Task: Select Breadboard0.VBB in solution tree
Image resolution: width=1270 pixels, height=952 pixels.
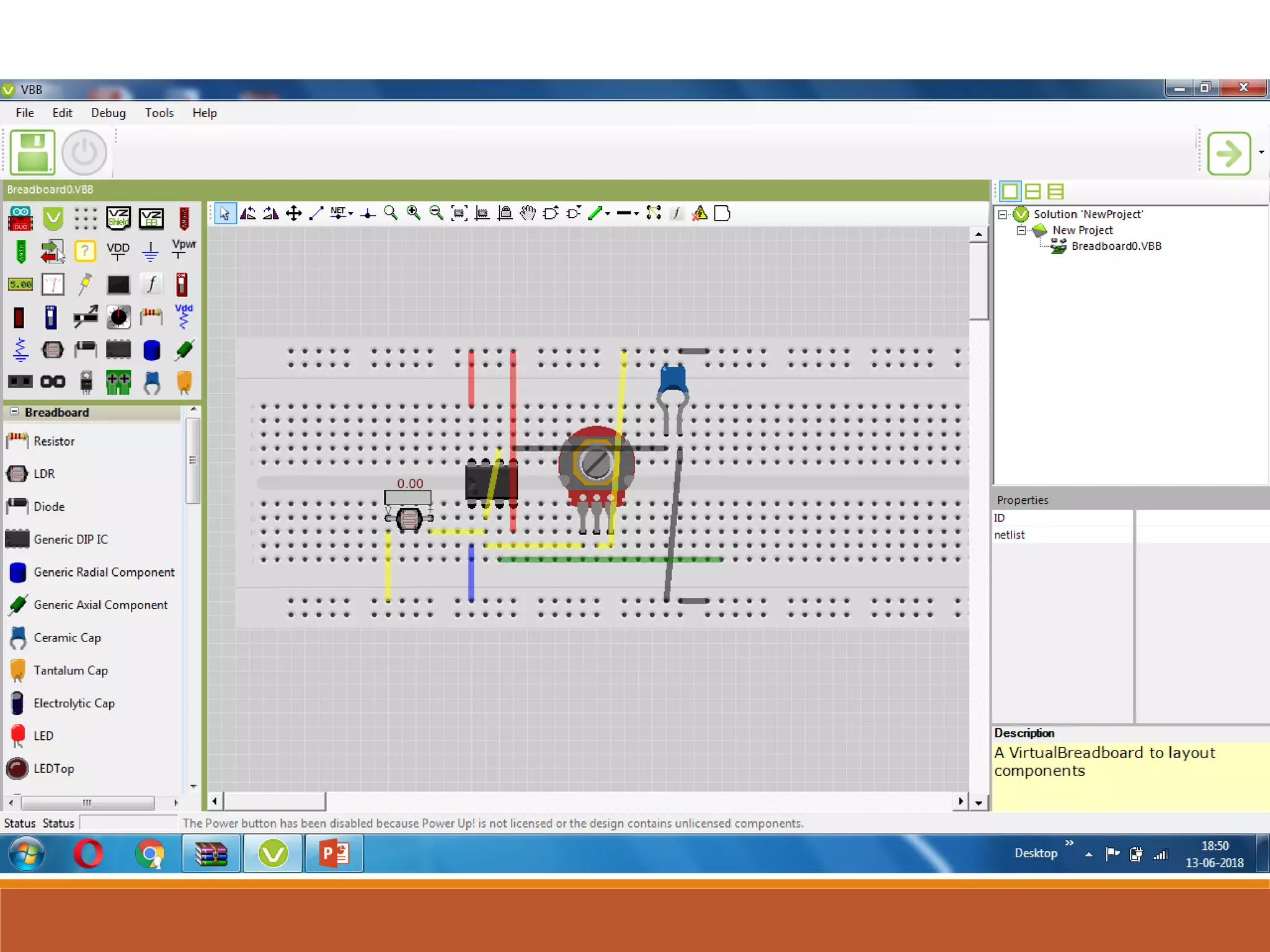Action: 1115,246
